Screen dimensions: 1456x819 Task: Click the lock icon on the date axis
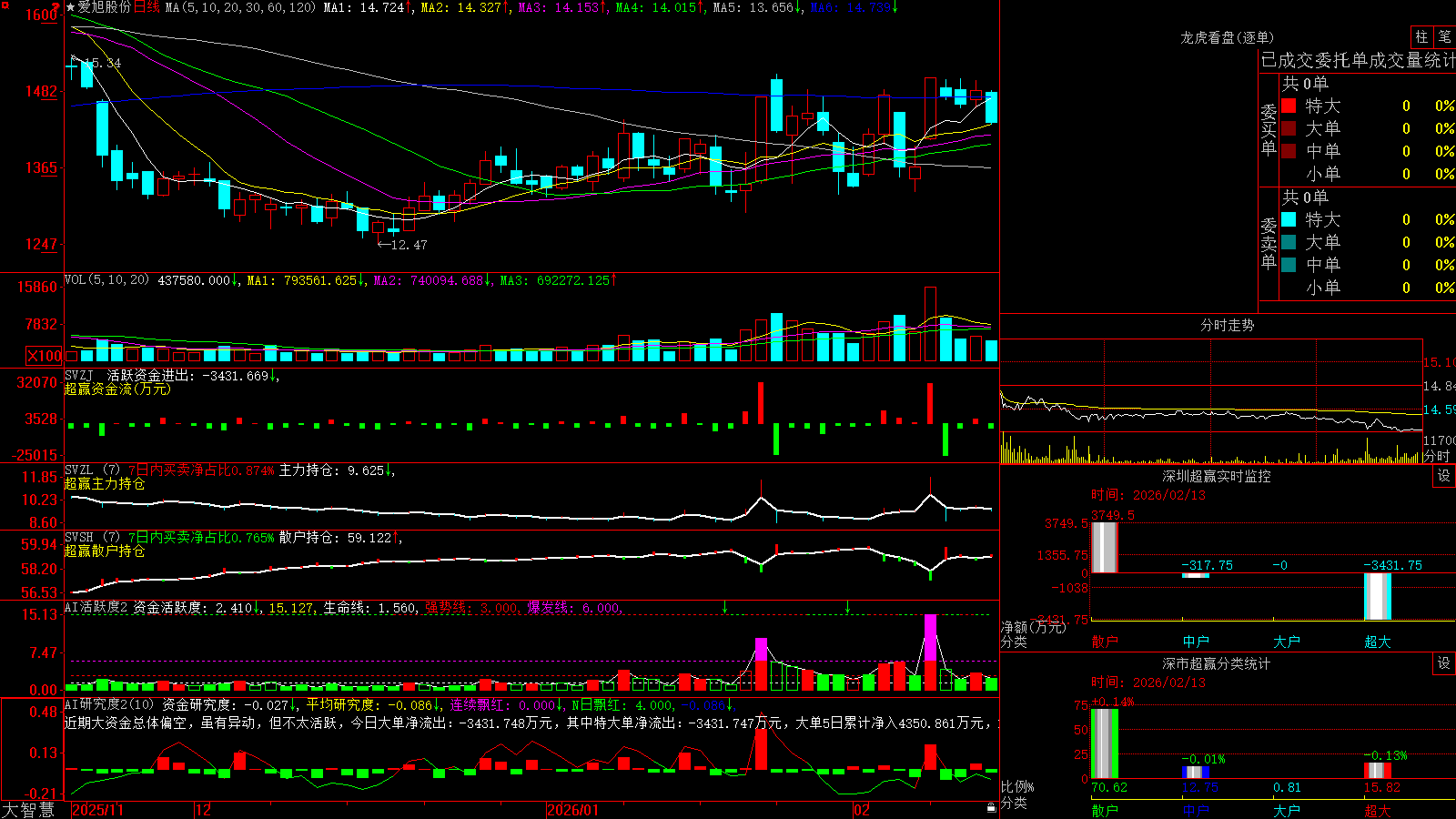click(x=992, y=807)
